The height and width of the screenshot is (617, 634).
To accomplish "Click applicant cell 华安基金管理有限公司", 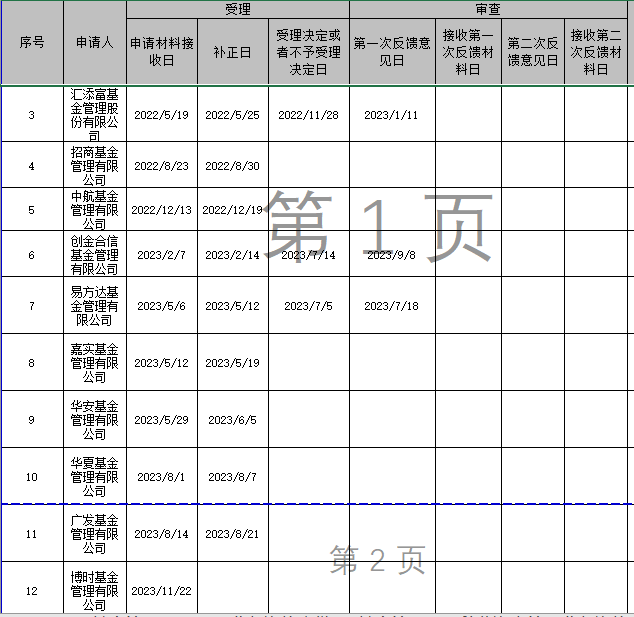I will (x=95, y=419).
